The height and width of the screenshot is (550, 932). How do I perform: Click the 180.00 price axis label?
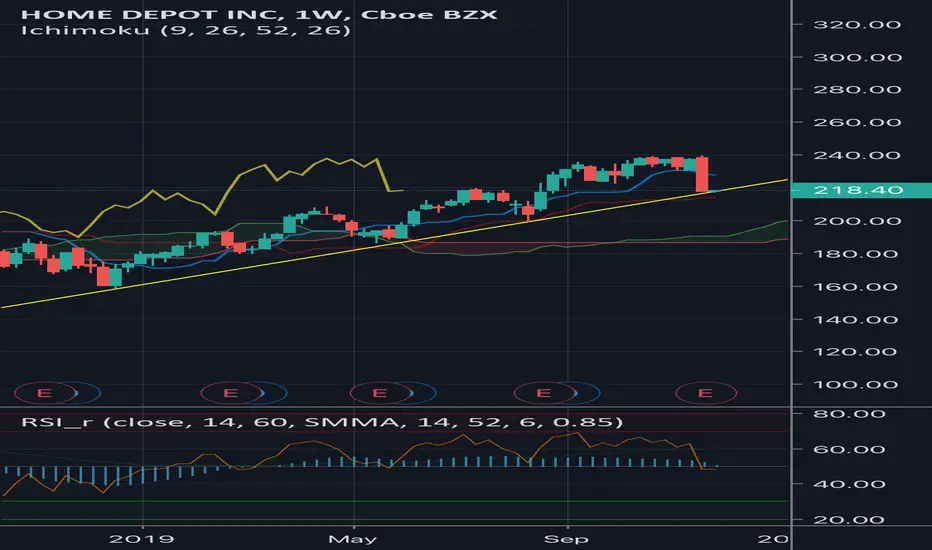[x=857, y=254]
